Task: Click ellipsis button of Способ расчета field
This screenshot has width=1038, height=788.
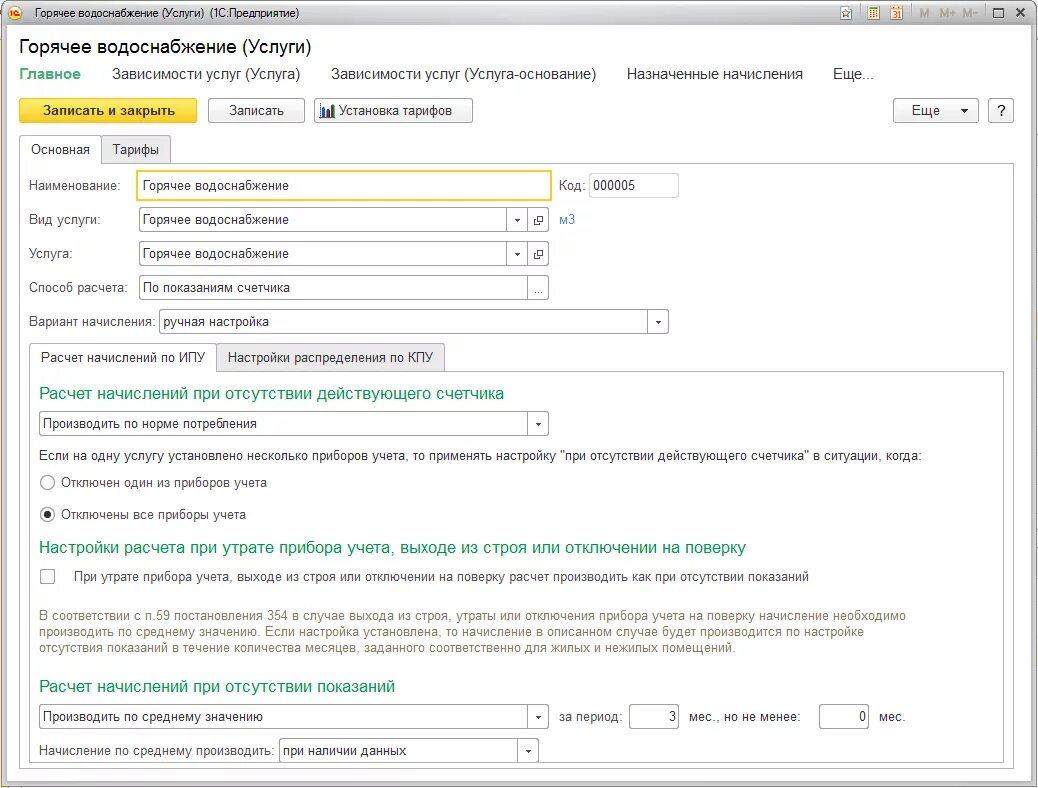Action: pos(538,288)
